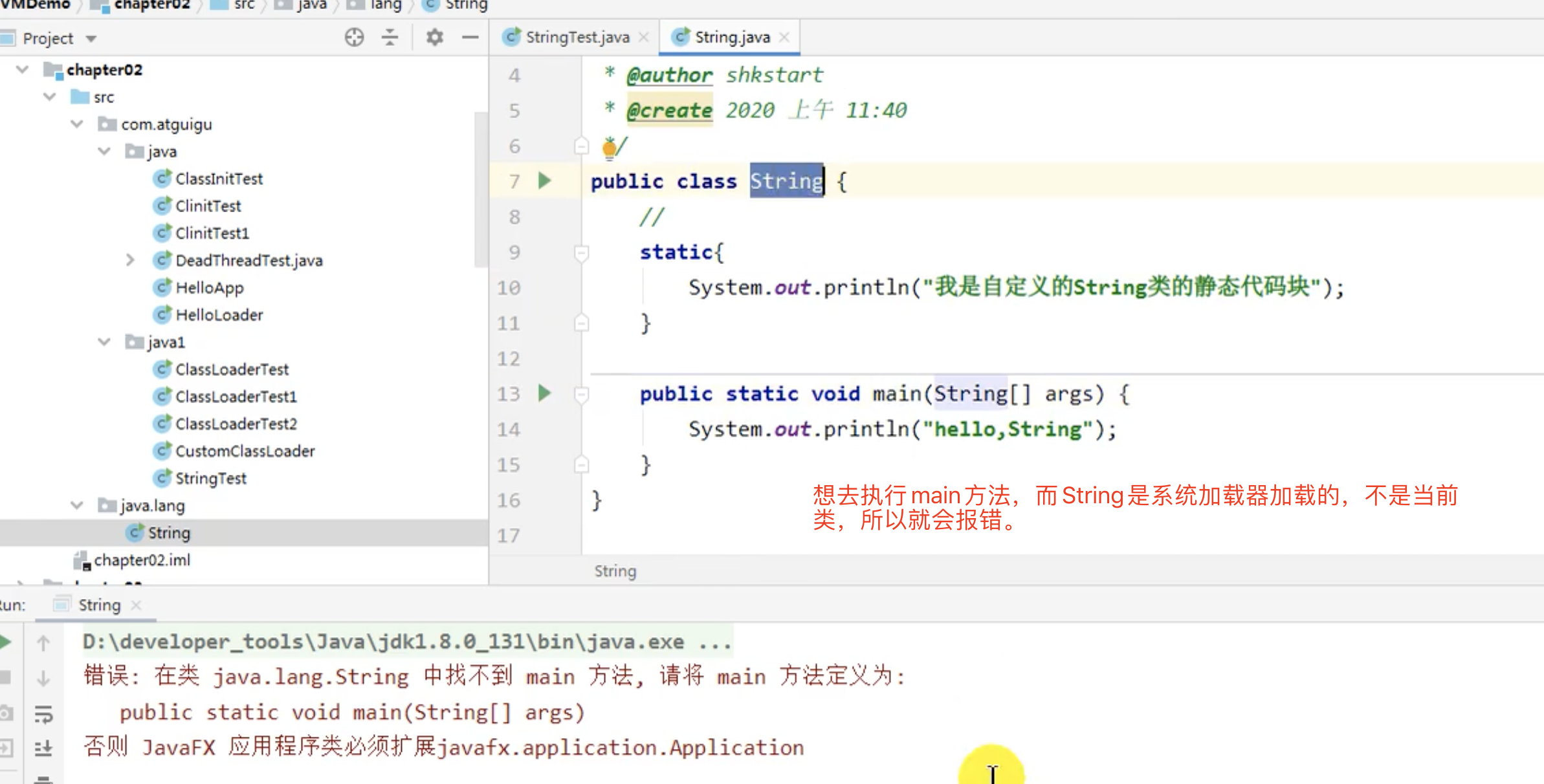Click the run gutter arrow on line 7
Screen dimensions: 1544x784
tap(545, 180)
